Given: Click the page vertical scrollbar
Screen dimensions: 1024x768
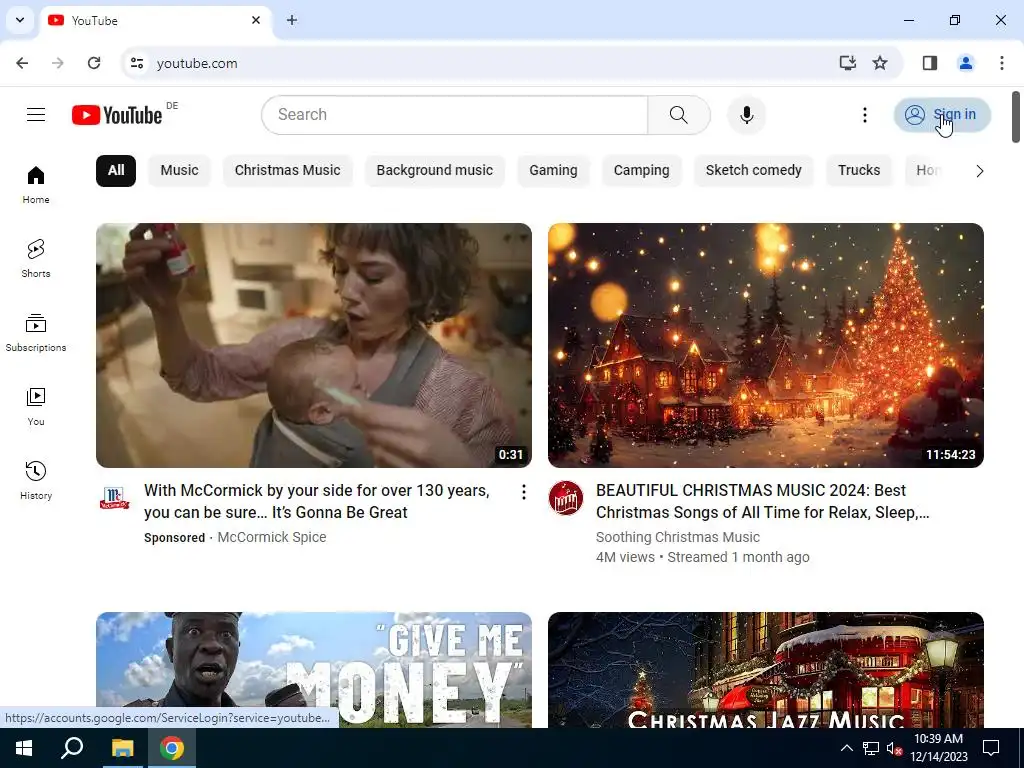Looking at the screenshot, I should [1016, 118].
